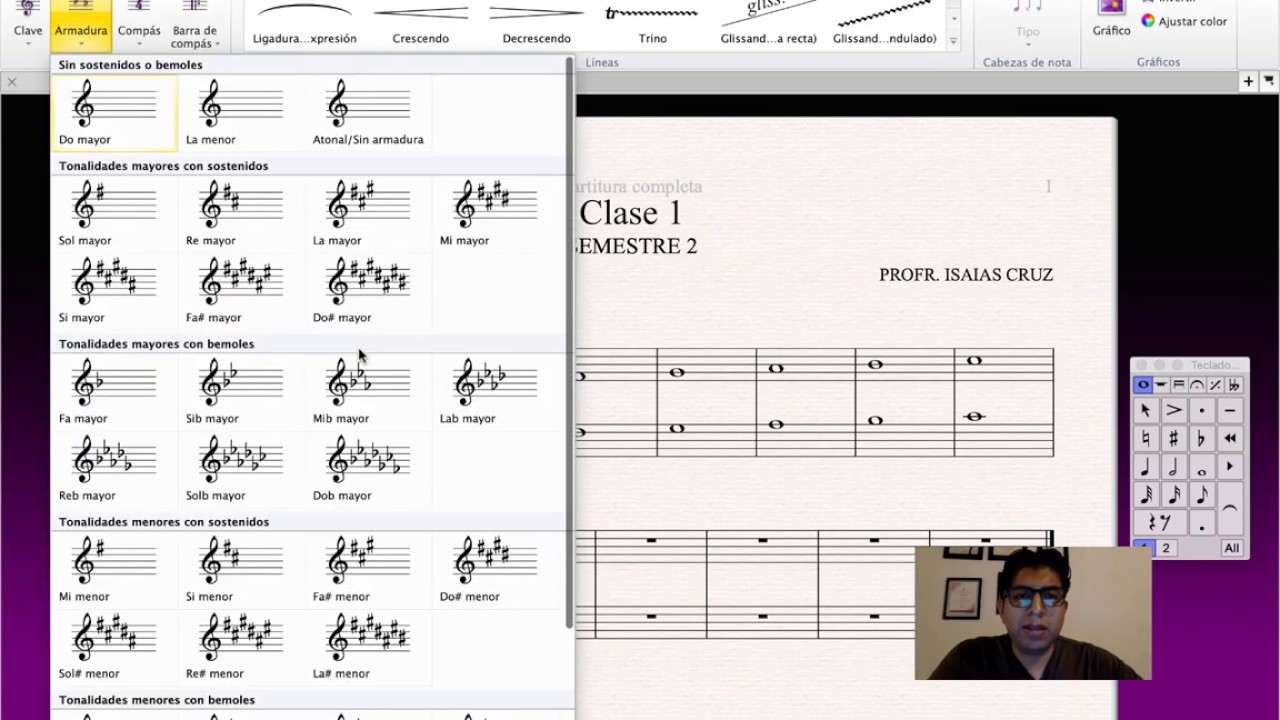Image resolution: width=1280 pixels, height=720 pixels.
Task: Select Fa# mayor key signature
Action: point(241,291)
